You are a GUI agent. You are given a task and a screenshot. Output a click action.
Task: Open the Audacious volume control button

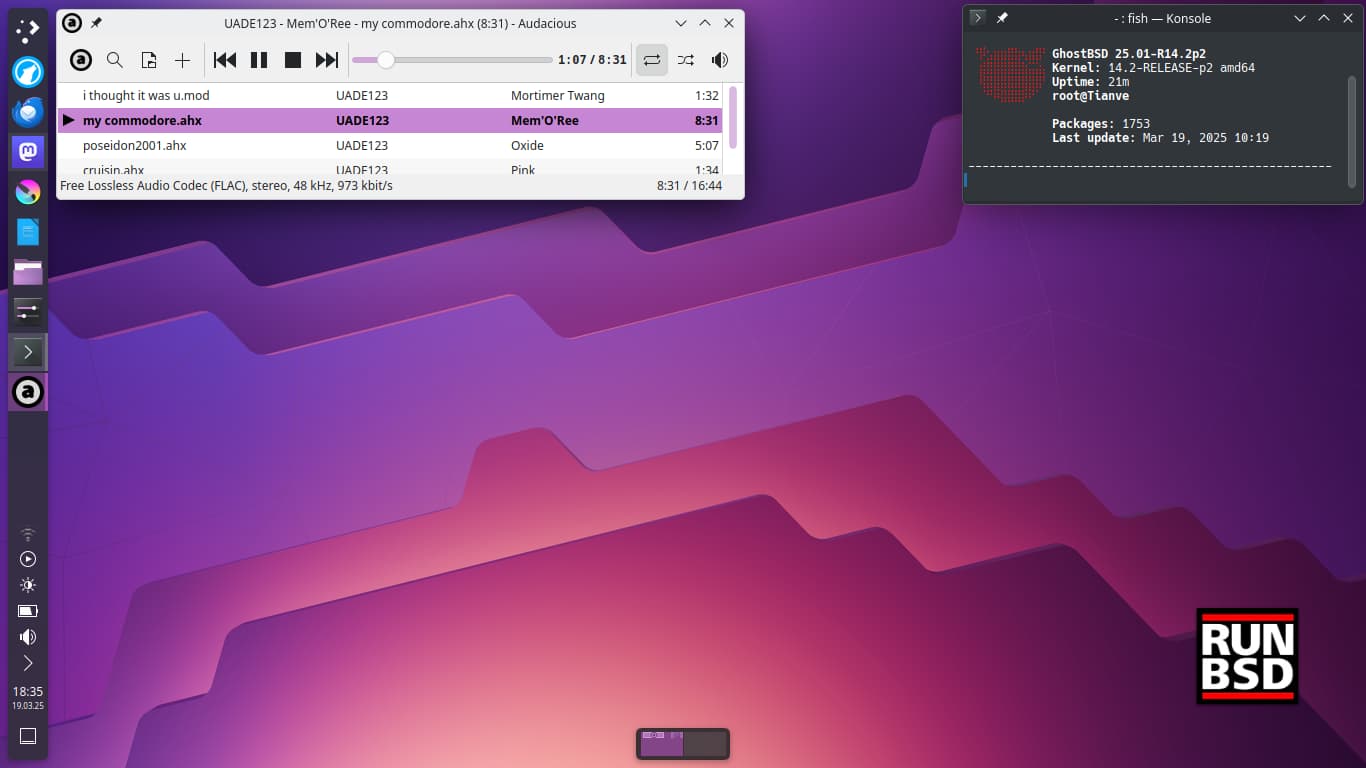click(720, 60)
